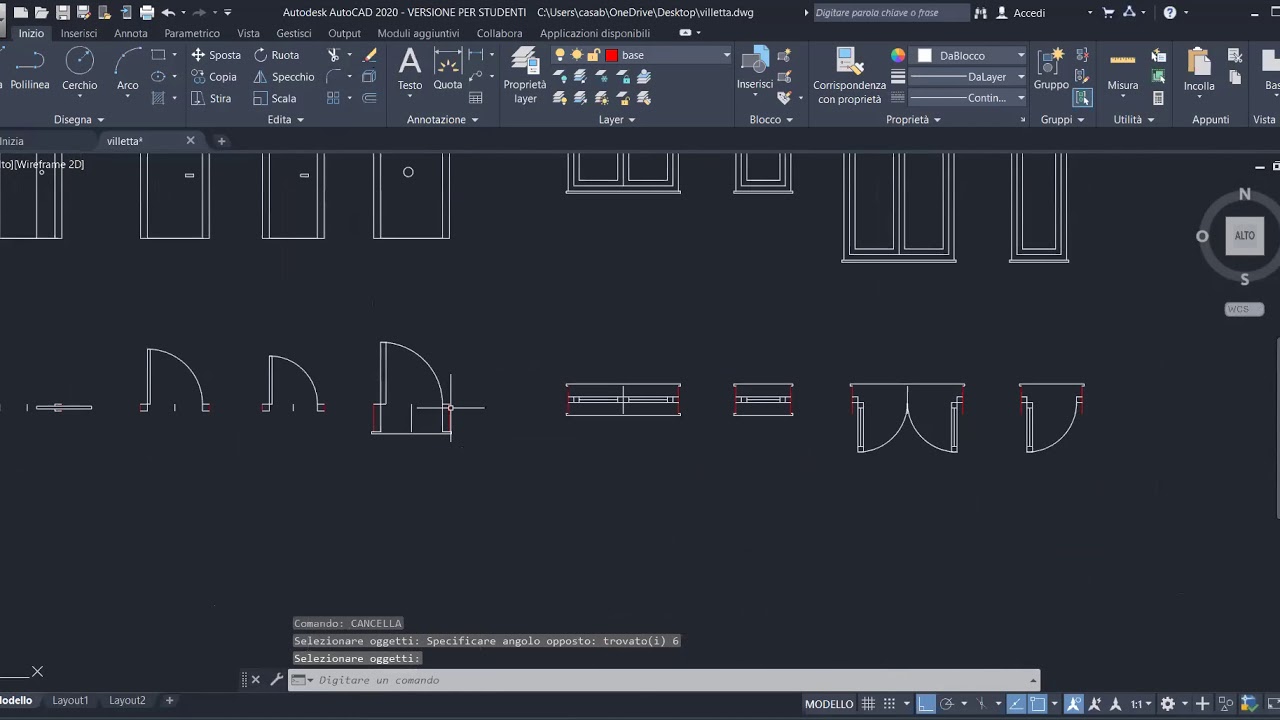Toggle the layer lock padlock icon
This screenshot has height=720, width=1280.
594,55
